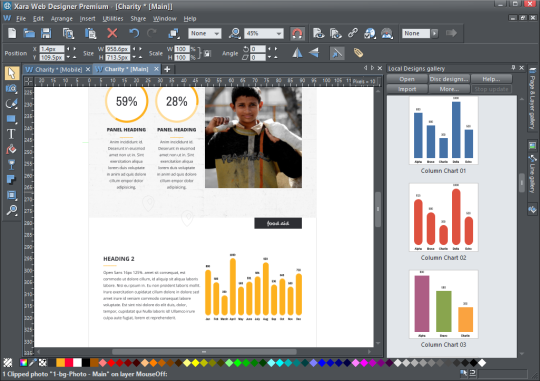Choose the Rectangle tool in toolbox
This screenshot has width=540, height=381.
pos(11,119)
